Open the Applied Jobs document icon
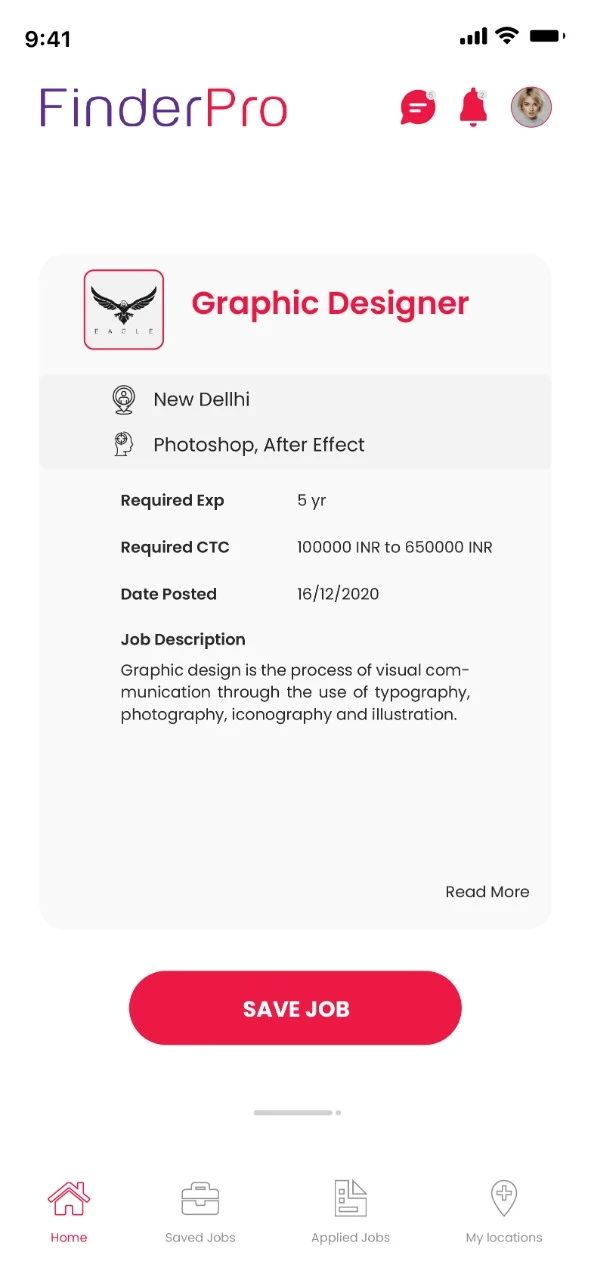 pyautogui.click(x=350, y=1198)
